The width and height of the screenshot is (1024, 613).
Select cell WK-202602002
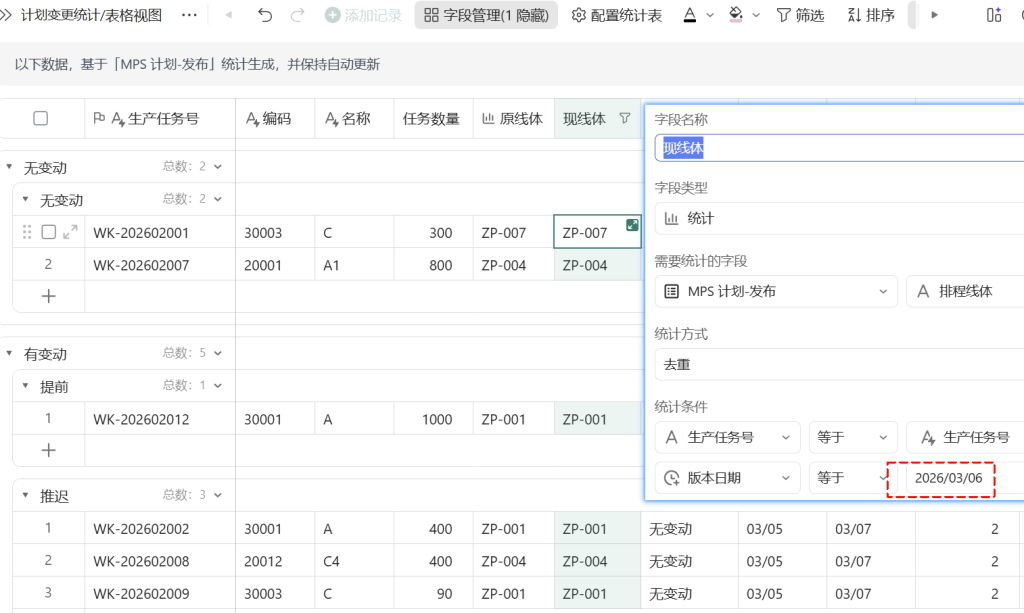[x=160, y=529]
